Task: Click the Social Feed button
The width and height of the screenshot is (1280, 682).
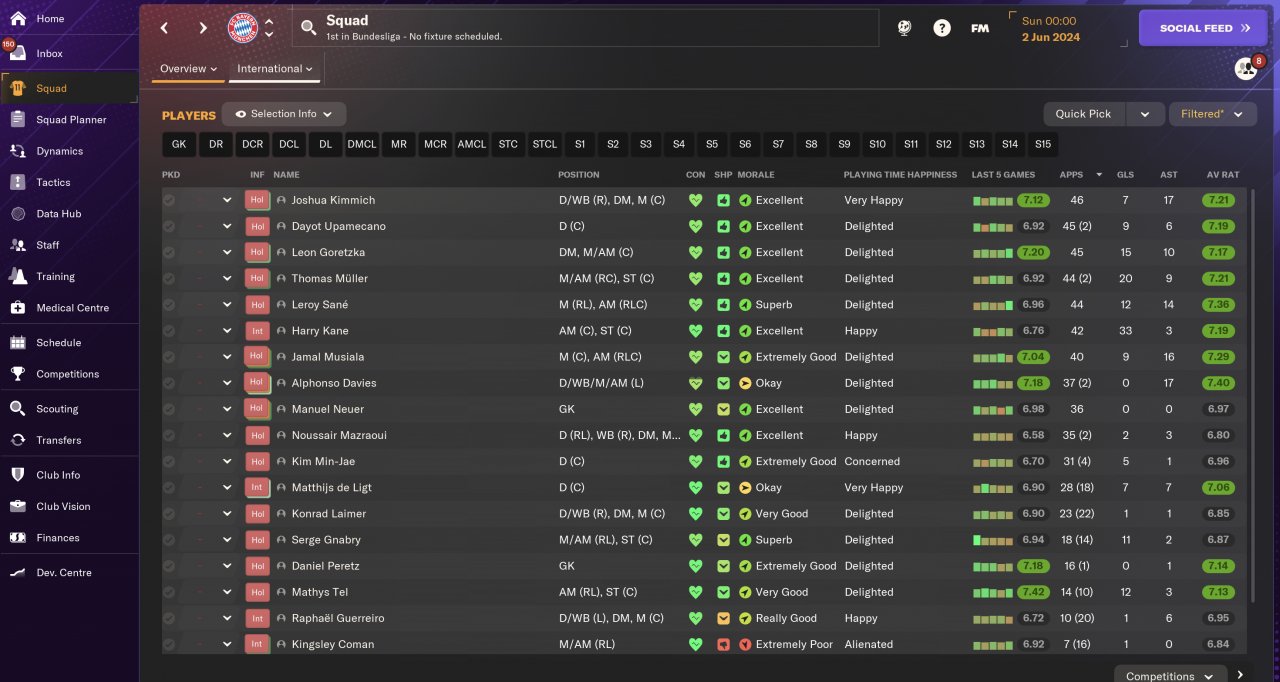Action: coord(1203,28)
